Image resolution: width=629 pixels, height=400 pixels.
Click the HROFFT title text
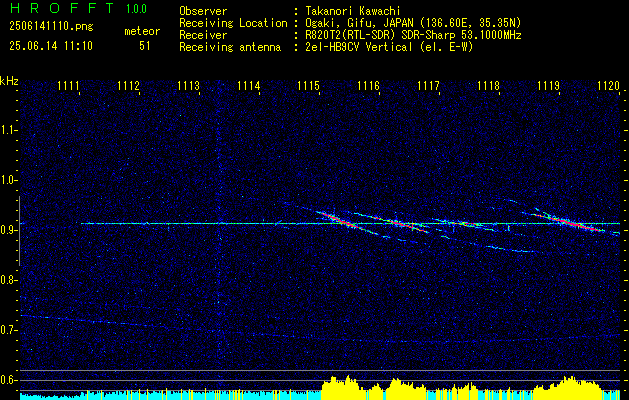62,8
